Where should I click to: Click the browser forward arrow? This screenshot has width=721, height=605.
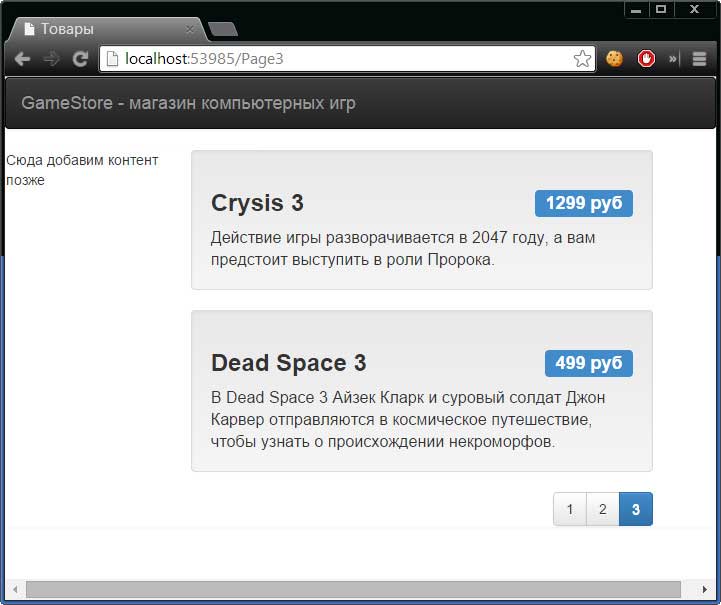click(52, 59)
